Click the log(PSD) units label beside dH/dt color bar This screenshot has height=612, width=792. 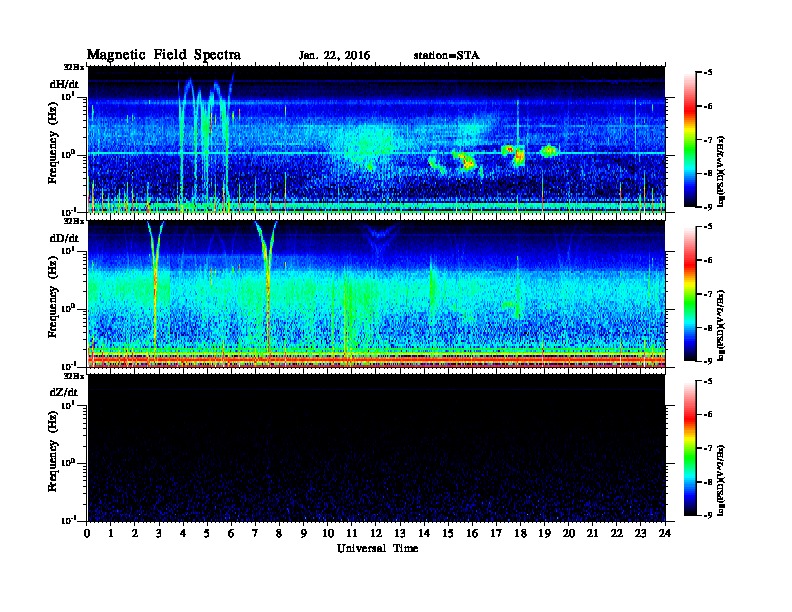coord(722,171)
